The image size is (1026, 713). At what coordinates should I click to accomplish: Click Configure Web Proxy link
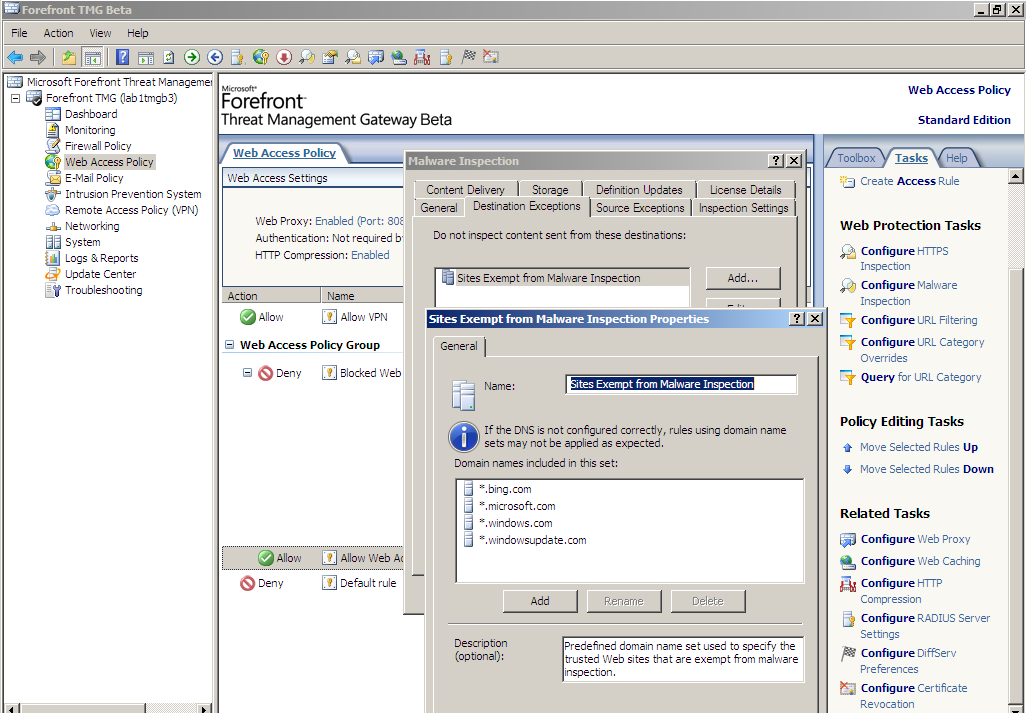(915, 539)
